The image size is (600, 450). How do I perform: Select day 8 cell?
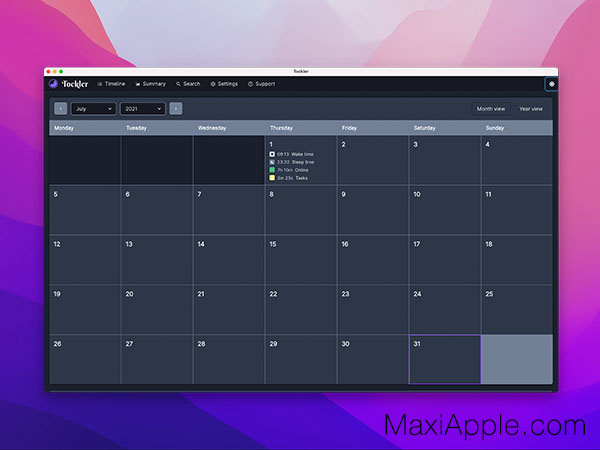(x=300, y=210)
